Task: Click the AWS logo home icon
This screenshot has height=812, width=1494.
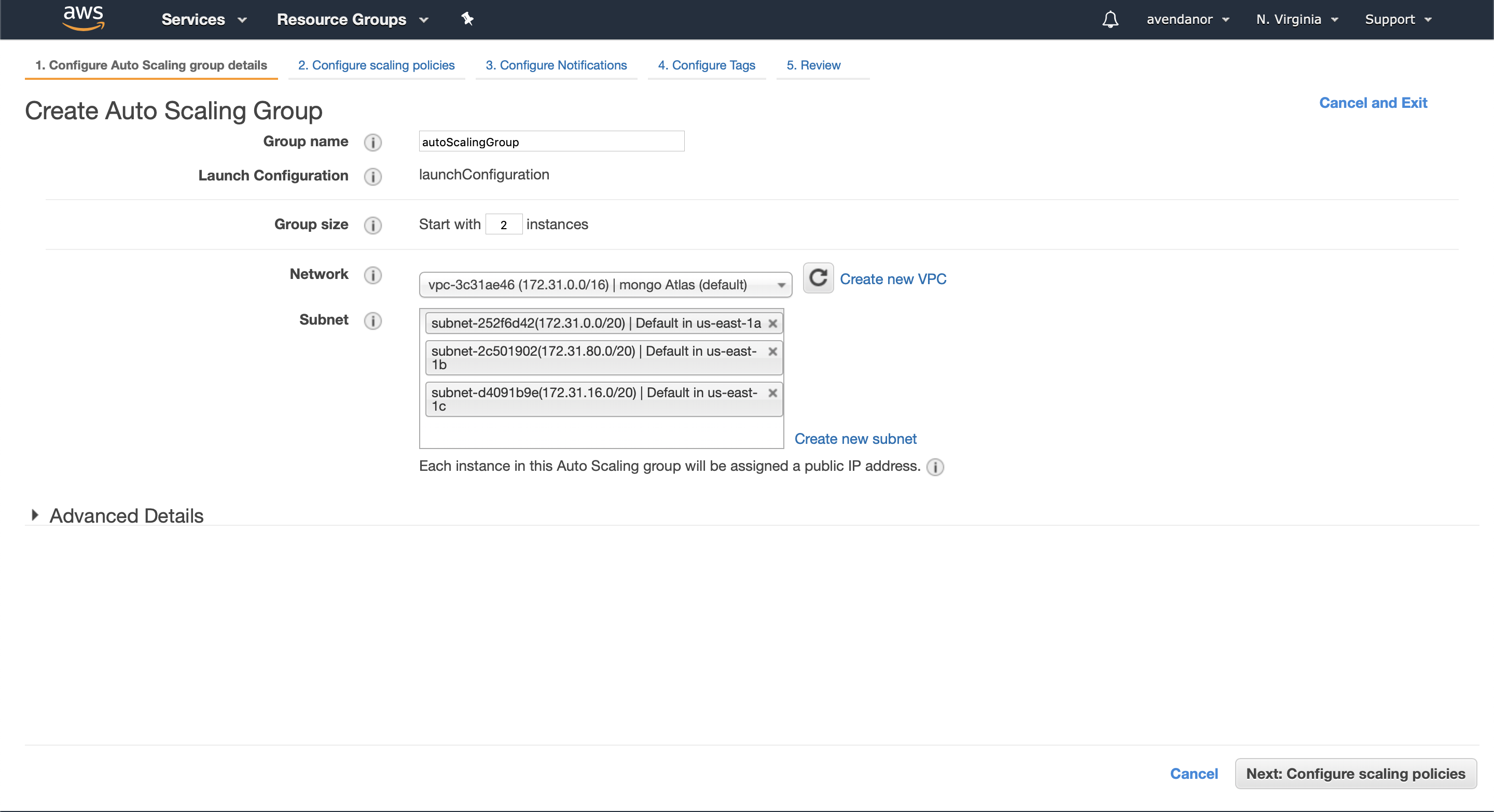Action: tap(84, 19)
